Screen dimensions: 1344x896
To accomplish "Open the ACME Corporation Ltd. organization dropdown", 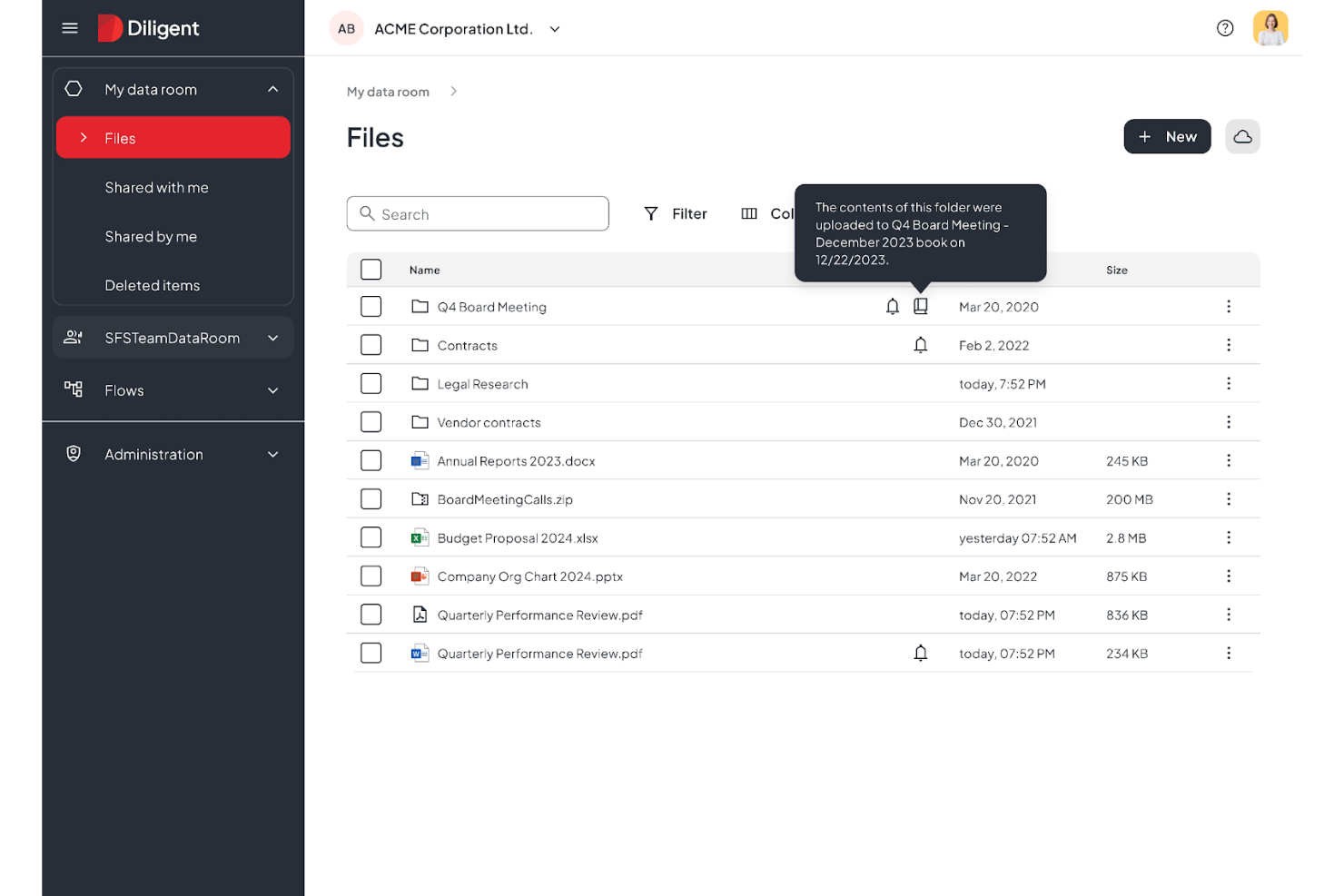I will pyautogui.click(x=554, y=28).
